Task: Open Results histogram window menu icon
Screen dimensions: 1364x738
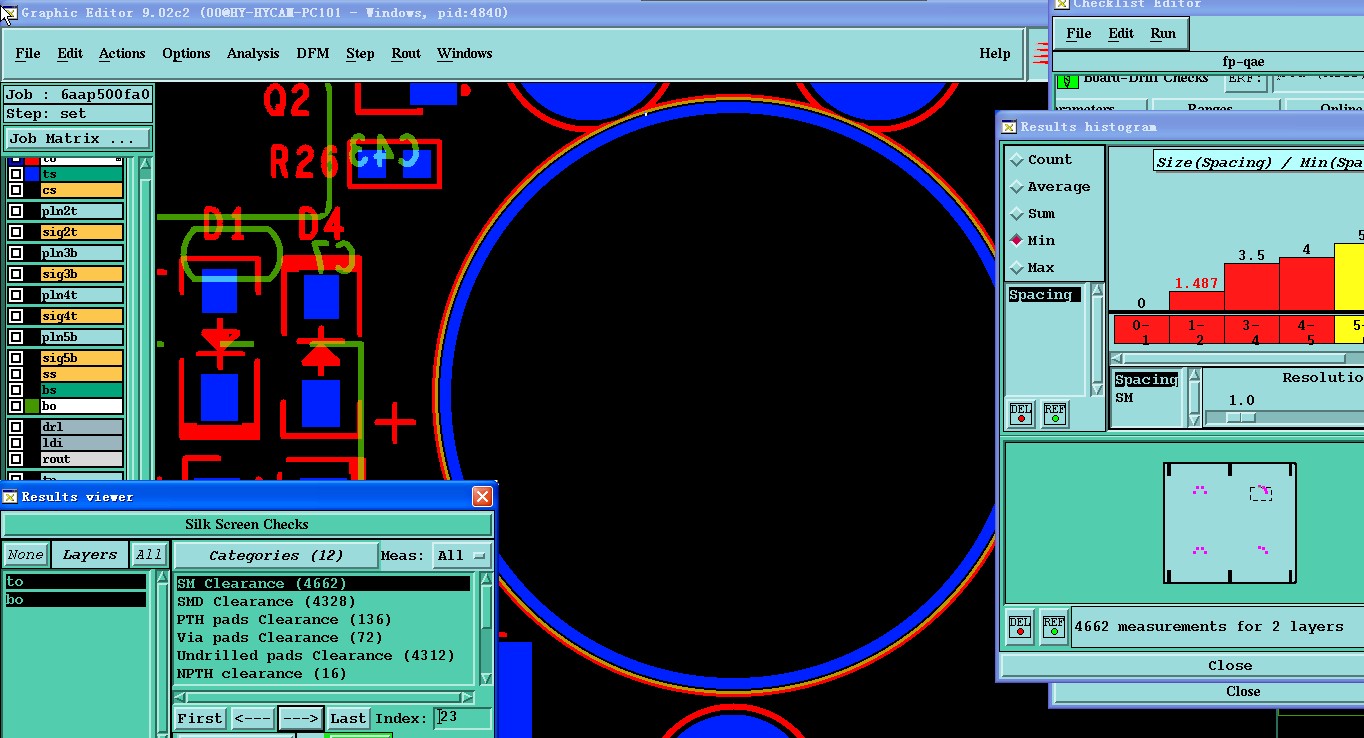Action: coord(1009,127)
